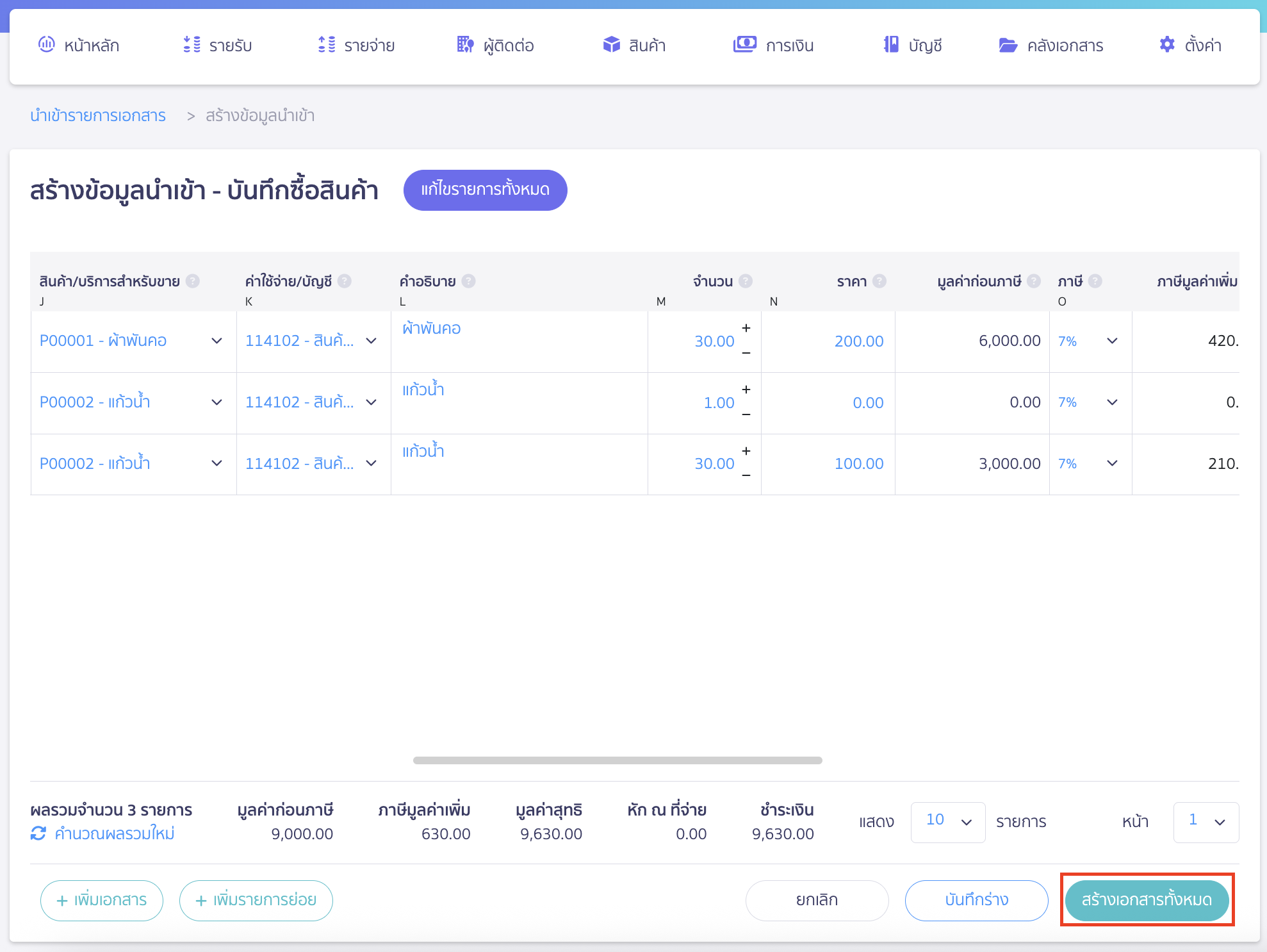Select the บัญชี accounting icon

click(912, 45)
